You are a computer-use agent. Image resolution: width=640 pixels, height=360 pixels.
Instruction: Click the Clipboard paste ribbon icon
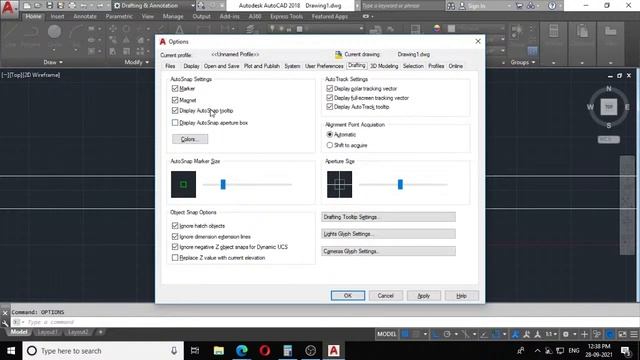pyautogui.click(x=582, y=31)
